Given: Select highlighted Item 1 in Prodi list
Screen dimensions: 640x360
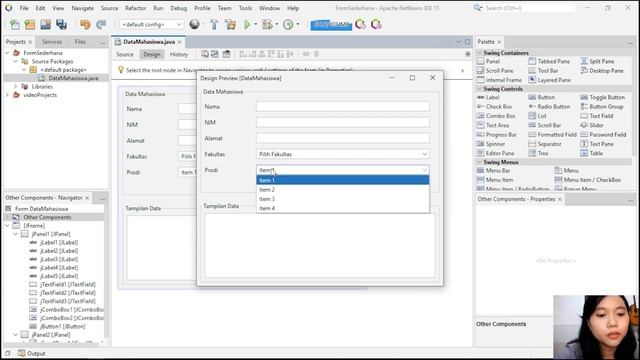Looking at the screenshot, I should [x=343, y=180].
